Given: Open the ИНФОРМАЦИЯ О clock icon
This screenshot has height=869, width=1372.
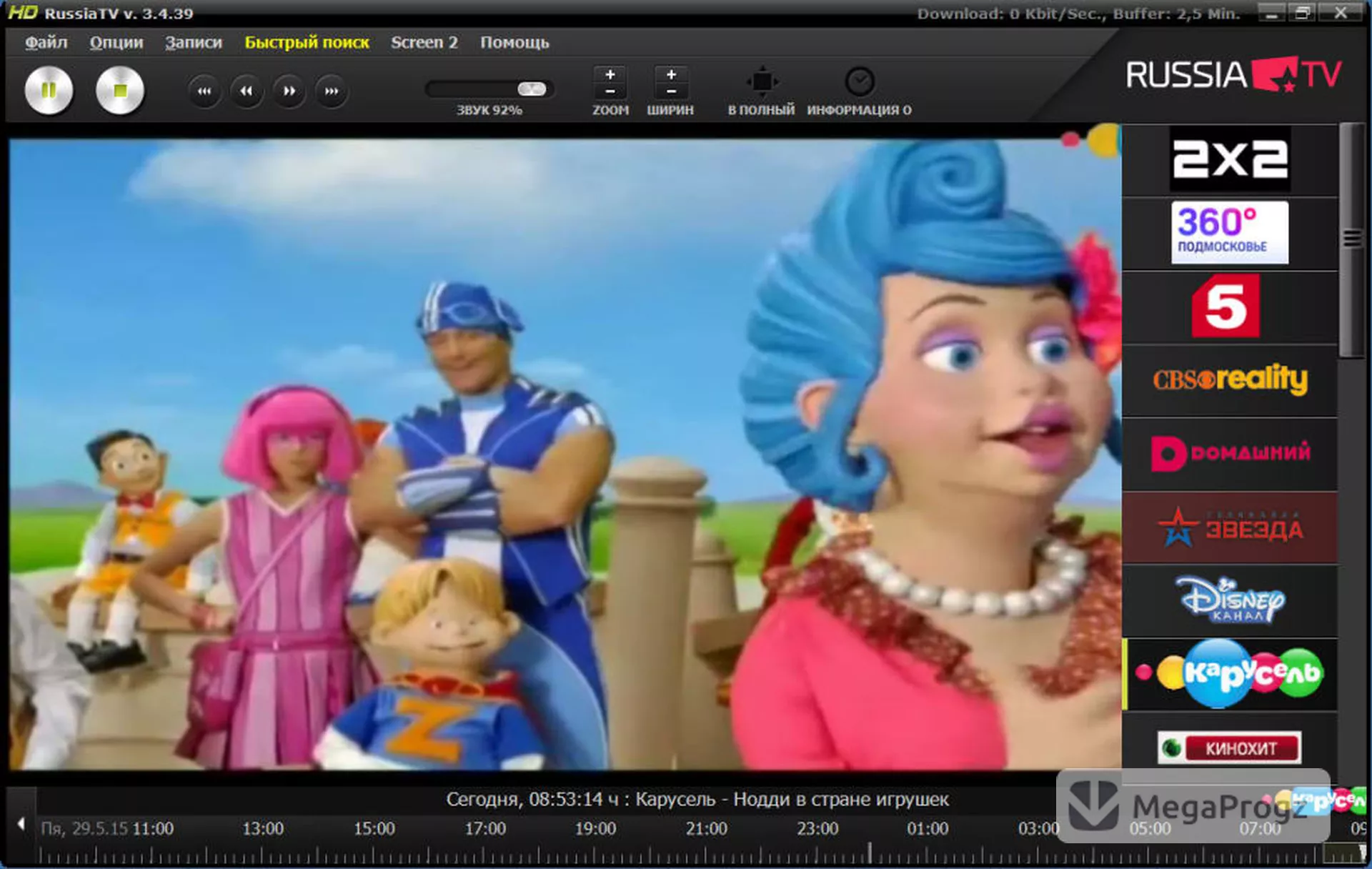Looking at the screenshot, I should click(x=860, y=81).
